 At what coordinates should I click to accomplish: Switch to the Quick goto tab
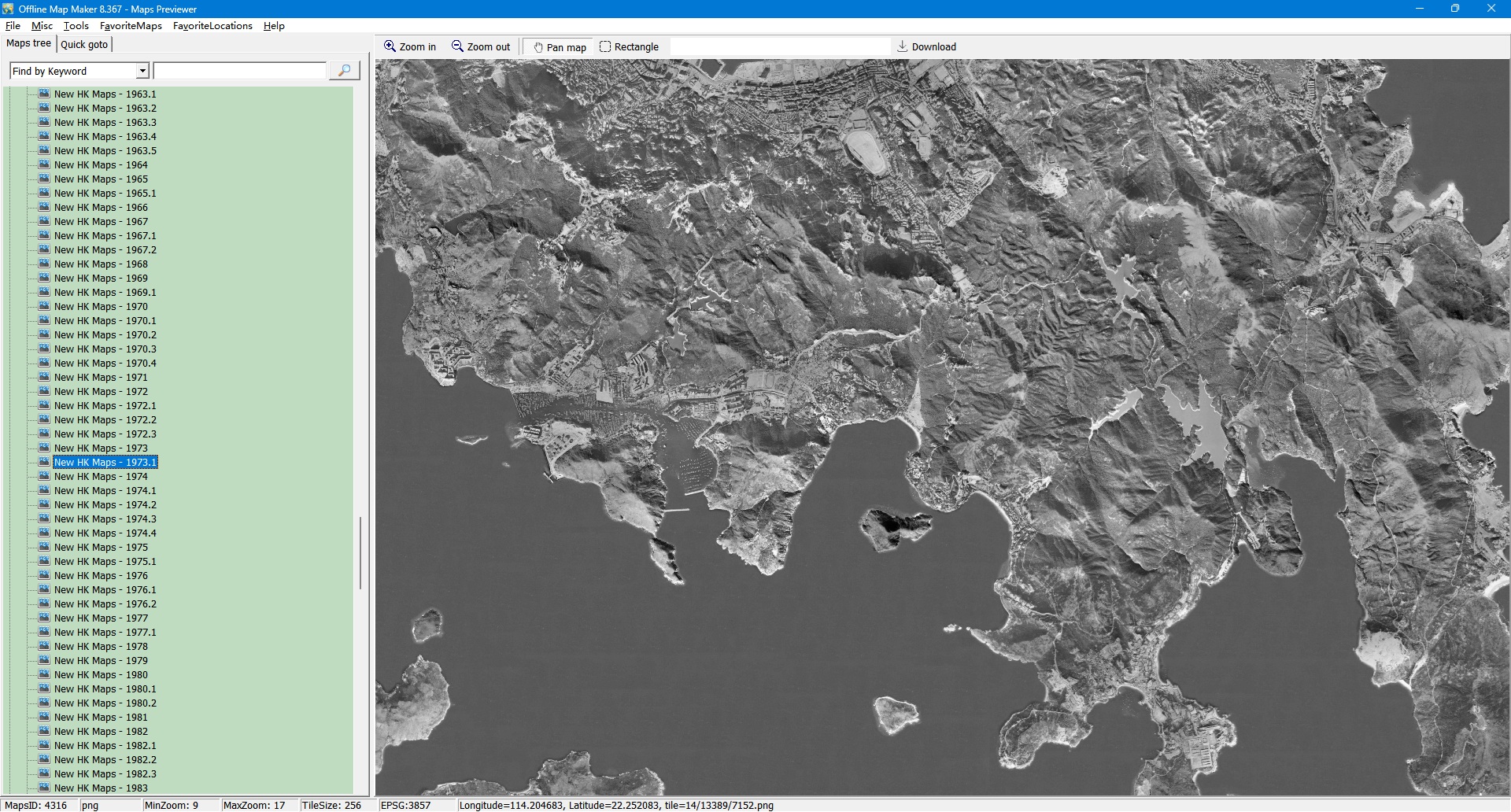tap(84, 44)
